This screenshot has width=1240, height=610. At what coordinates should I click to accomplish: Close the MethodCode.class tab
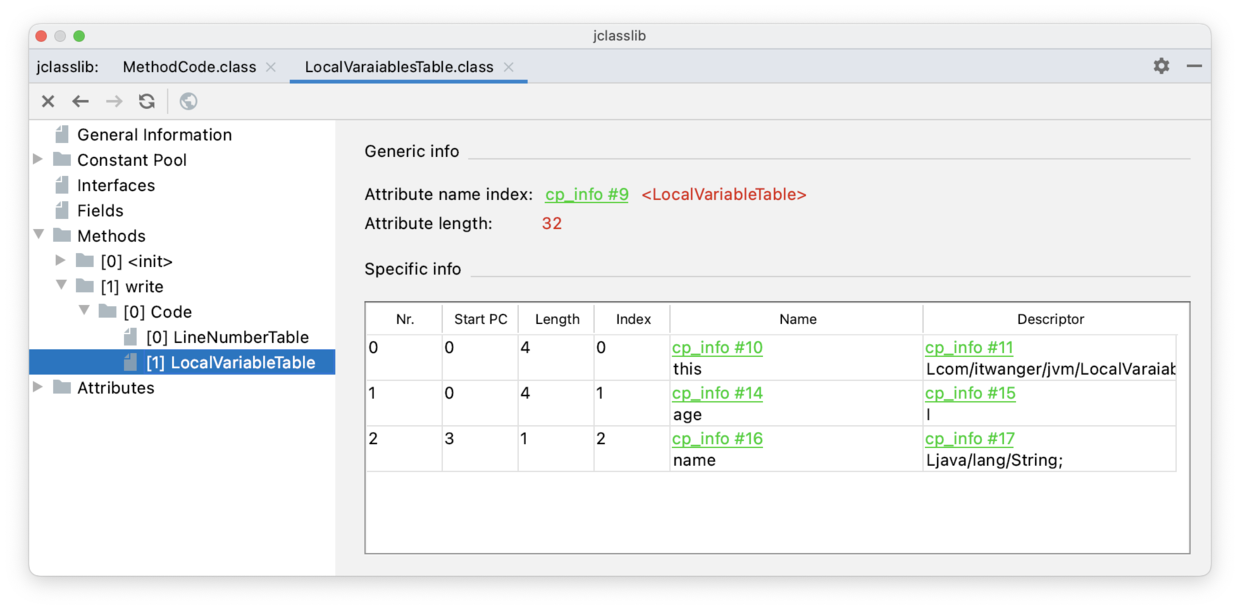tap(271, 67)
